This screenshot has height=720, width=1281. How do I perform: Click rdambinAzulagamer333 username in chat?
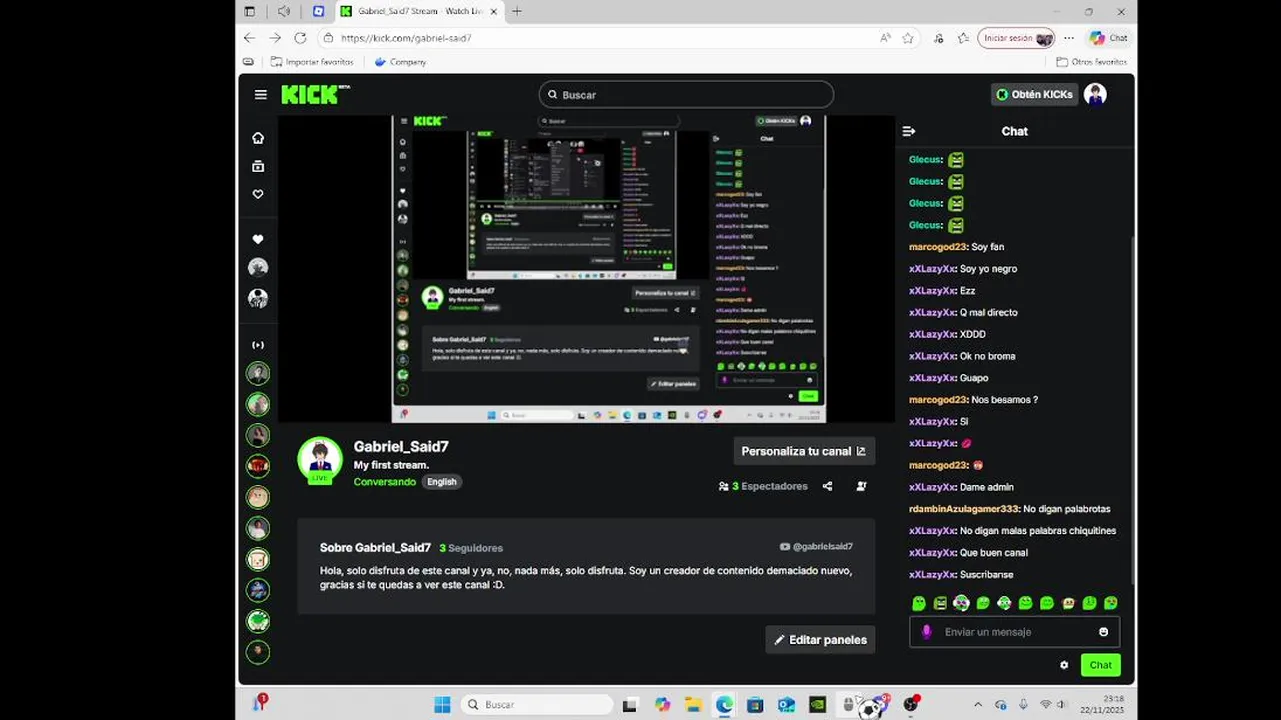(962, 509)
